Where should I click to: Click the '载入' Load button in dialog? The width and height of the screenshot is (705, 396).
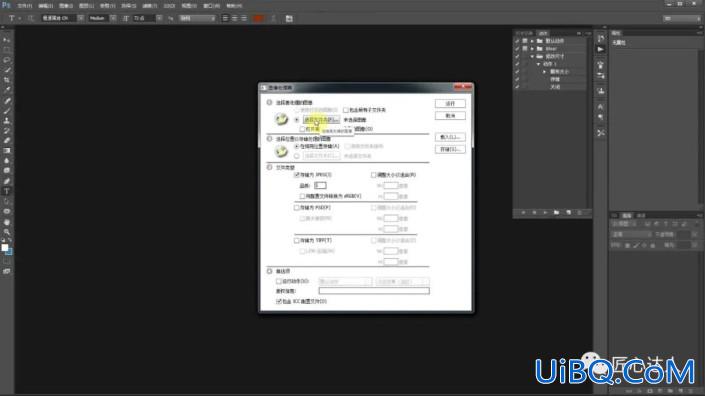point(450,137)
